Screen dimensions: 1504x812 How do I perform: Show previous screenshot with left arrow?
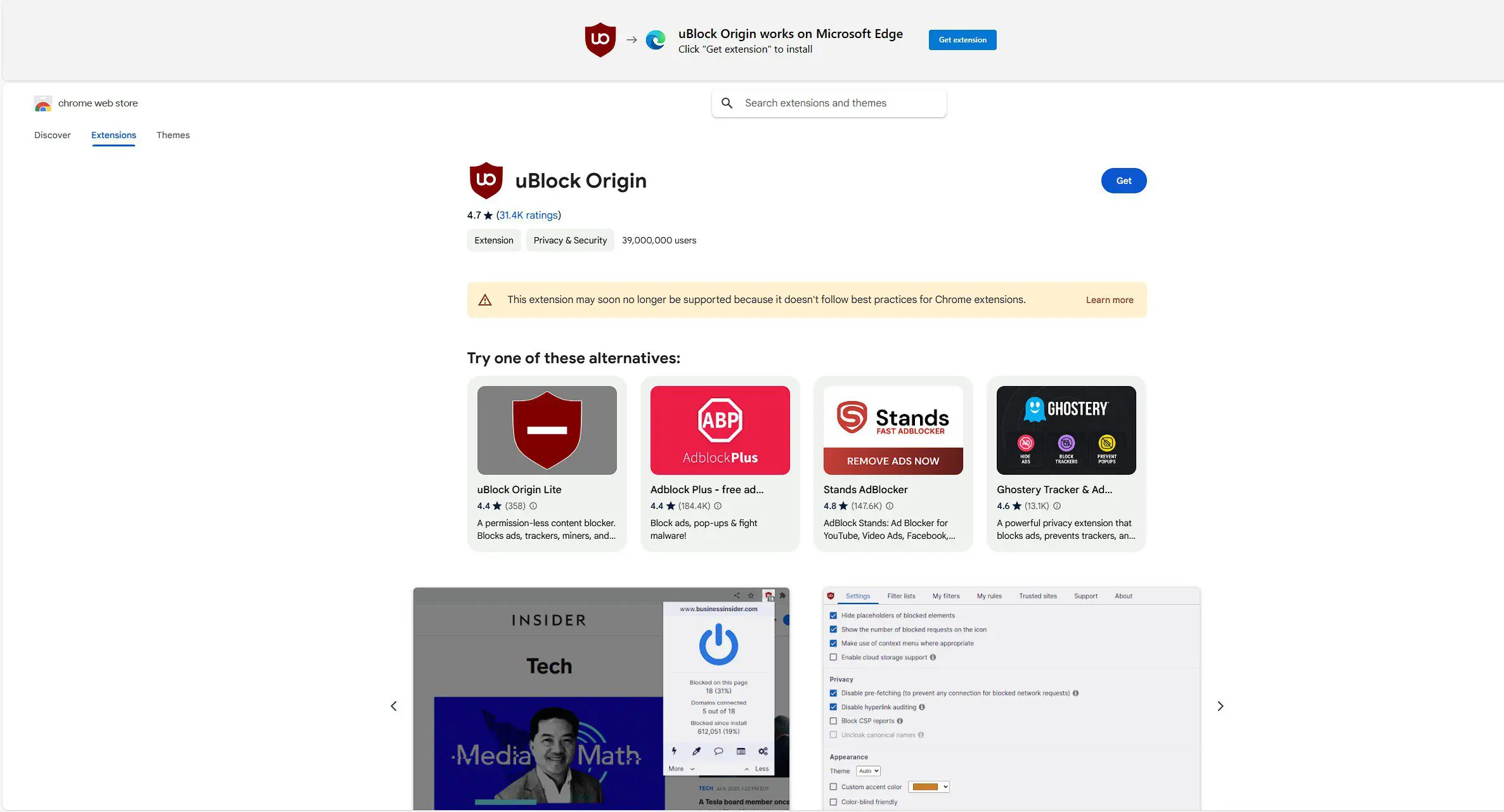394,706
